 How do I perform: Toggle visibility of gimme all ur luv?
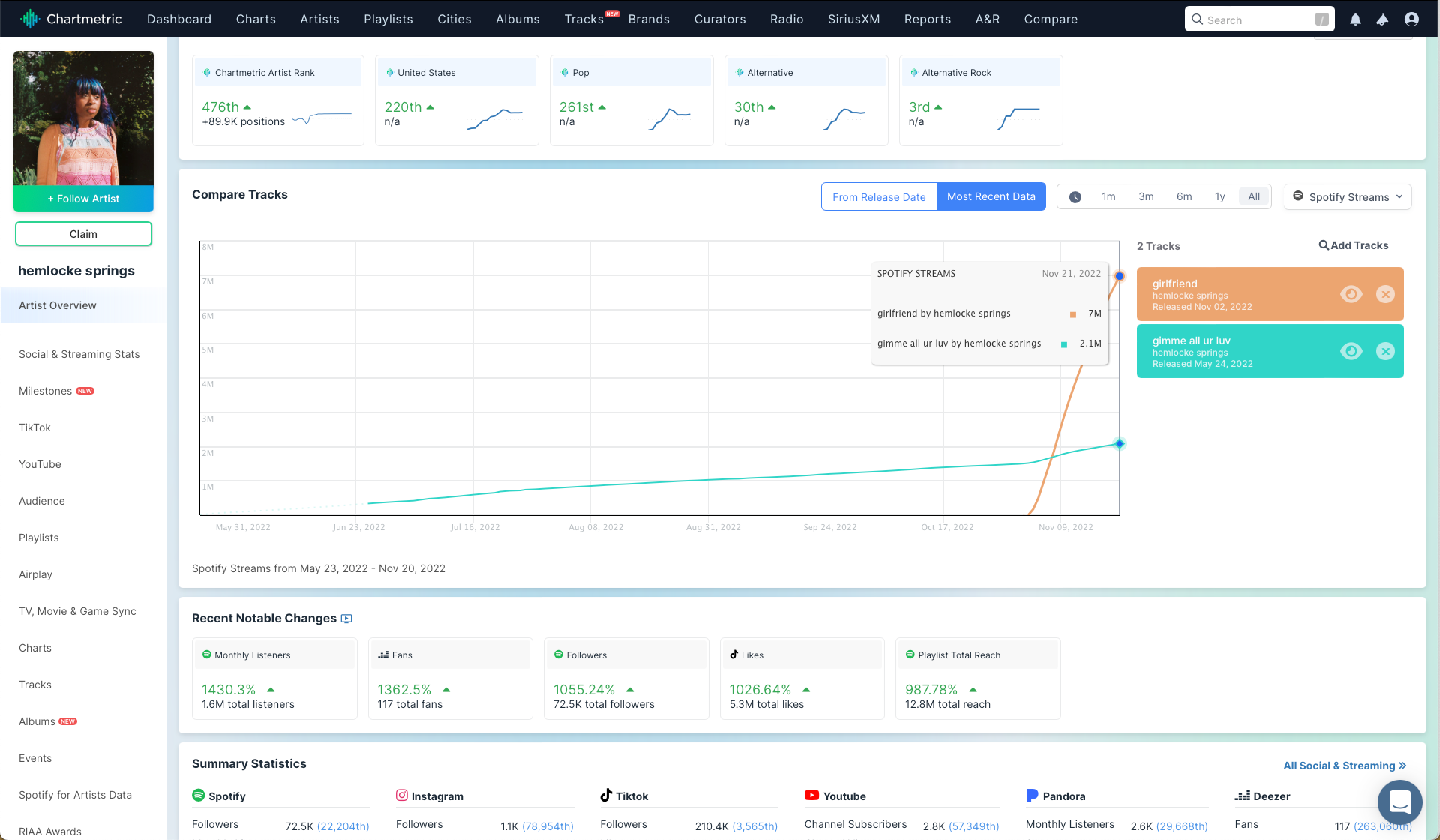click(x=1351, y=351)
